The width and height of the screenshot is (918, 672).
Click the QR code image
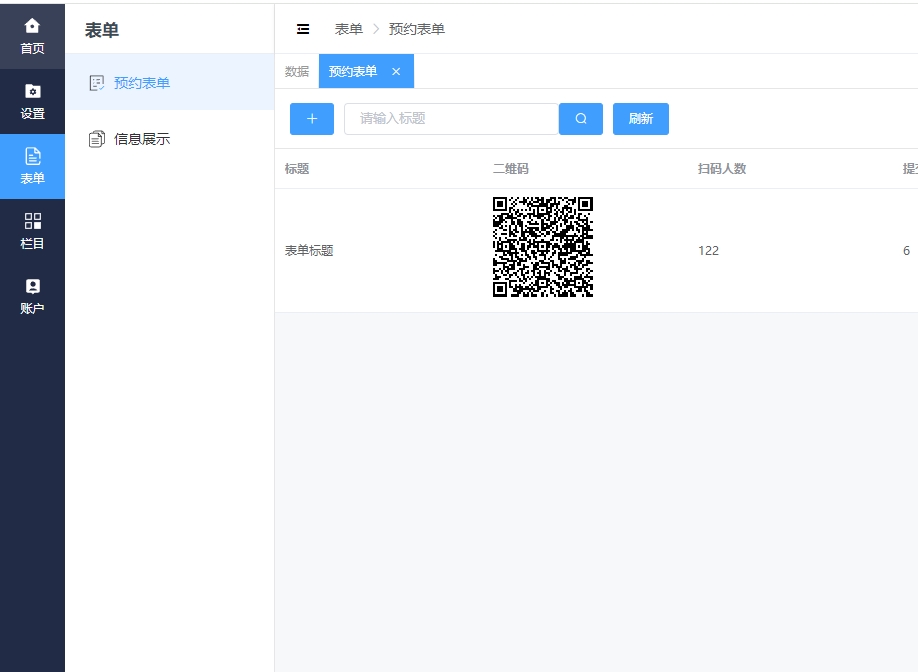pos(542,247)
